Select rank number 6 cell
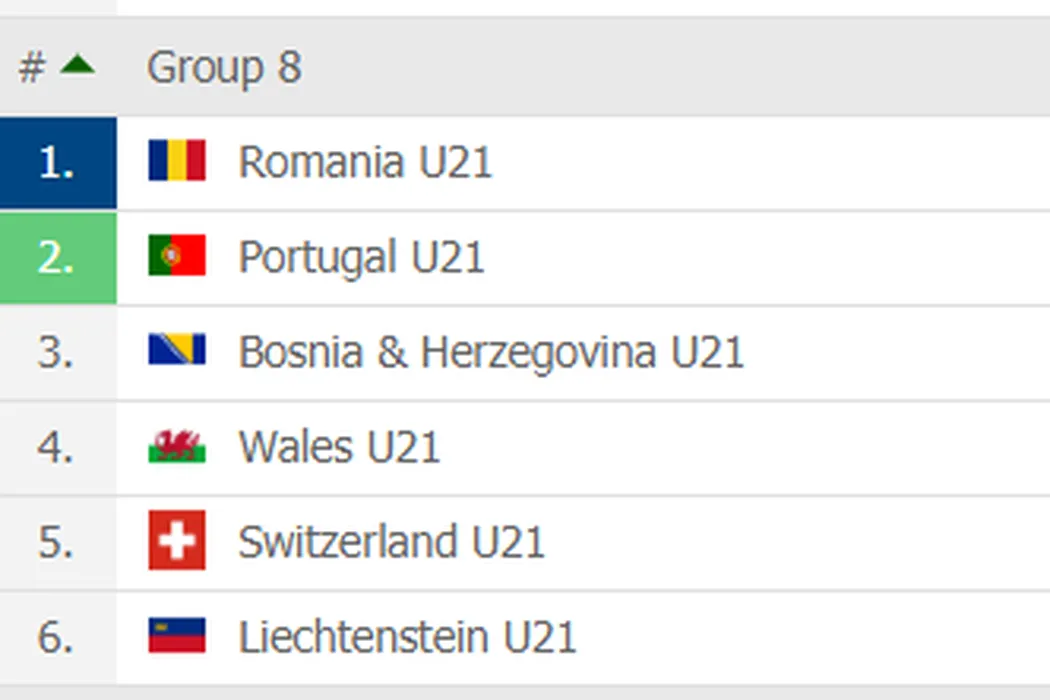Image resolution: width=1050 pixels, height=700 pixels. pos(57,637)
